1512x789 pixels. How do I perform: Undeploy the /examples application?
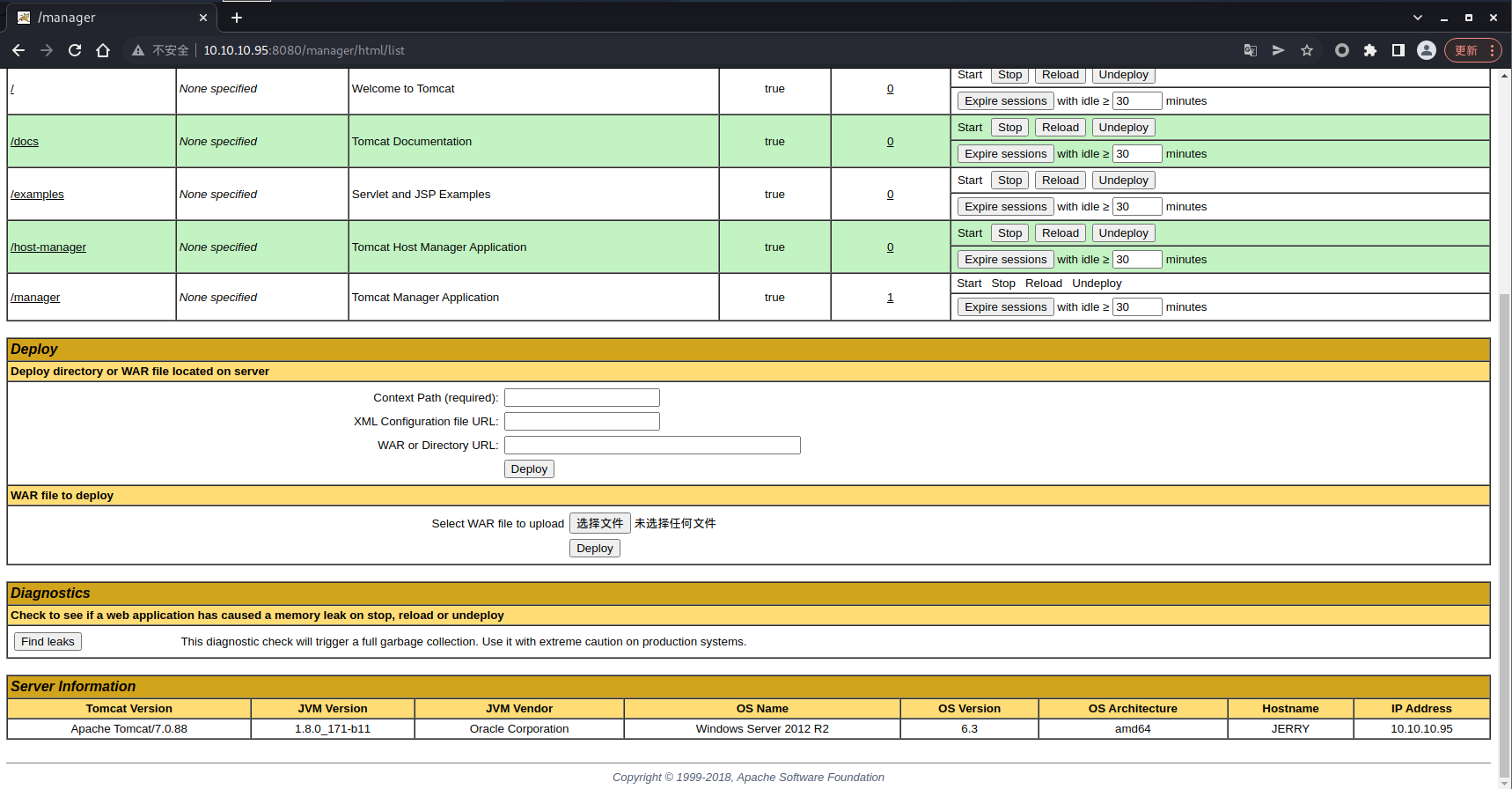pyautogui.click(x=1123, y=181)
